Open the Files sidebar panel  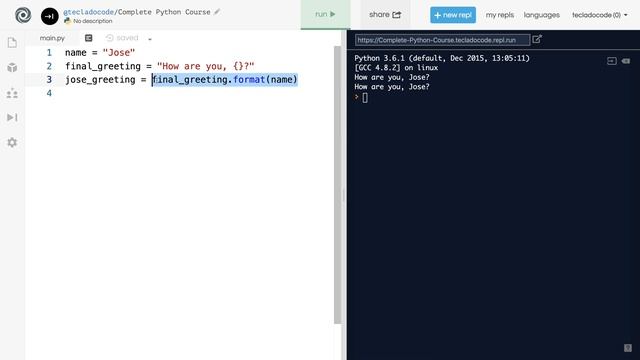tap(12, 43)
